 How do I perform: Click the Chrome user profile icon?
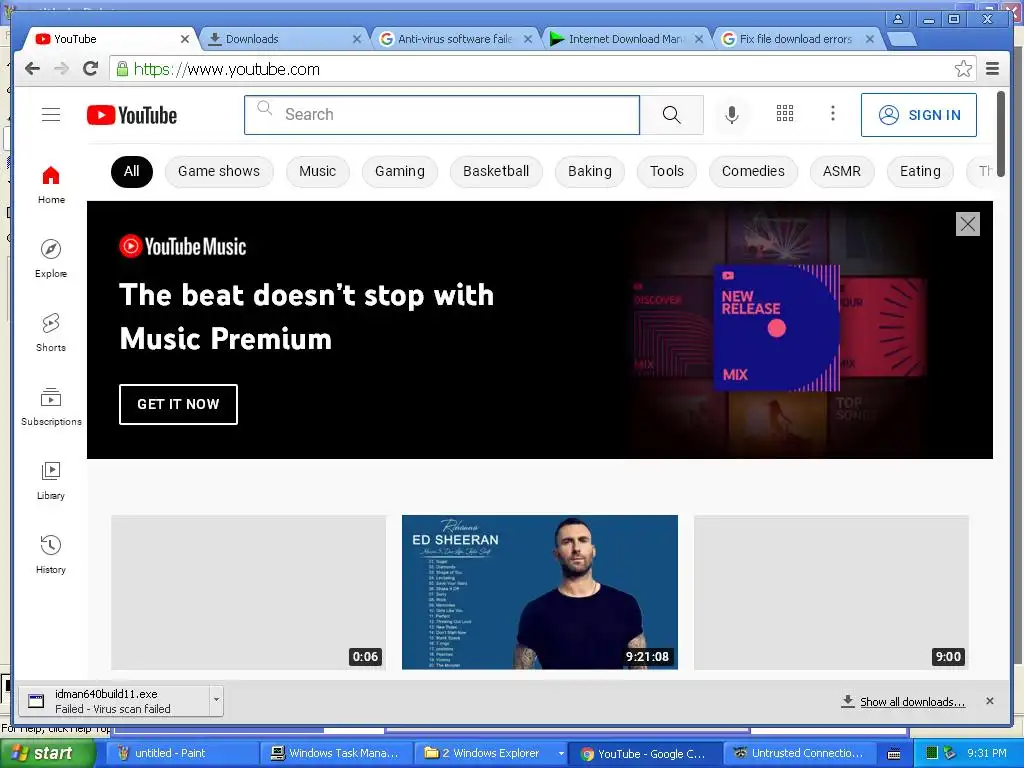click(x=898, y=20)
